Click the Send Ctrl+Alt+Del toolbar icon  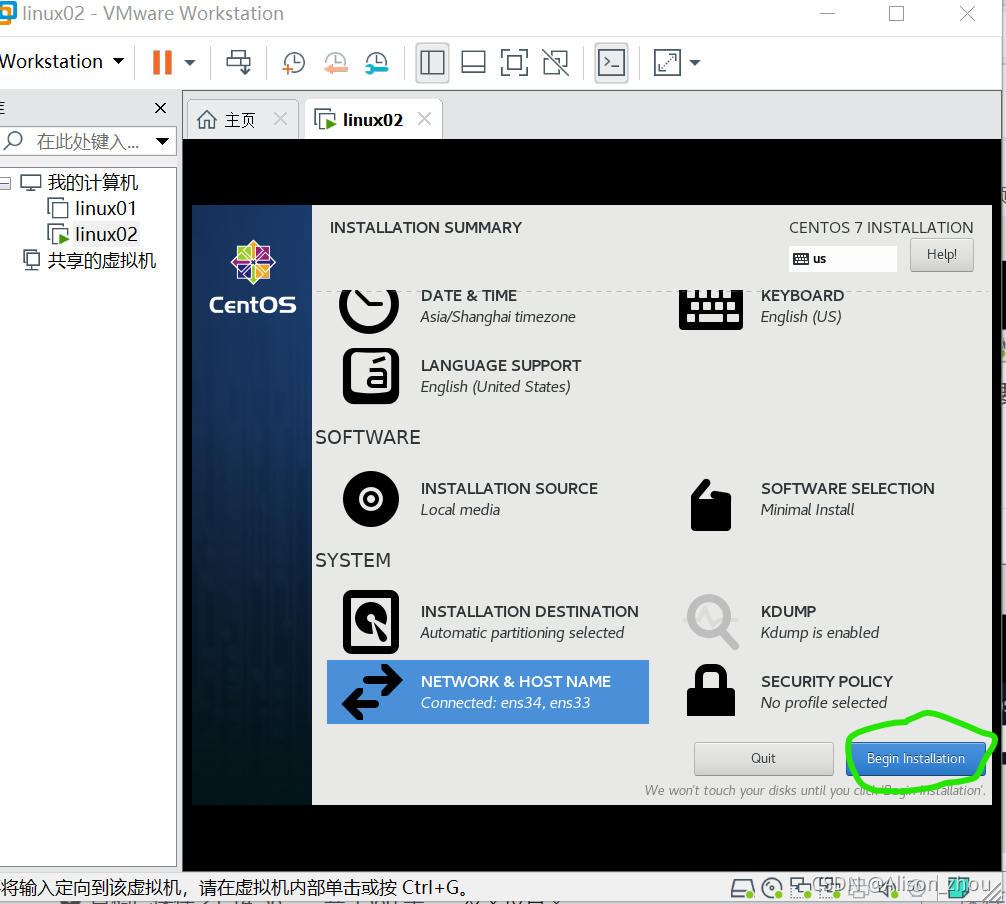pyautogui.click(x=239, y=62)
